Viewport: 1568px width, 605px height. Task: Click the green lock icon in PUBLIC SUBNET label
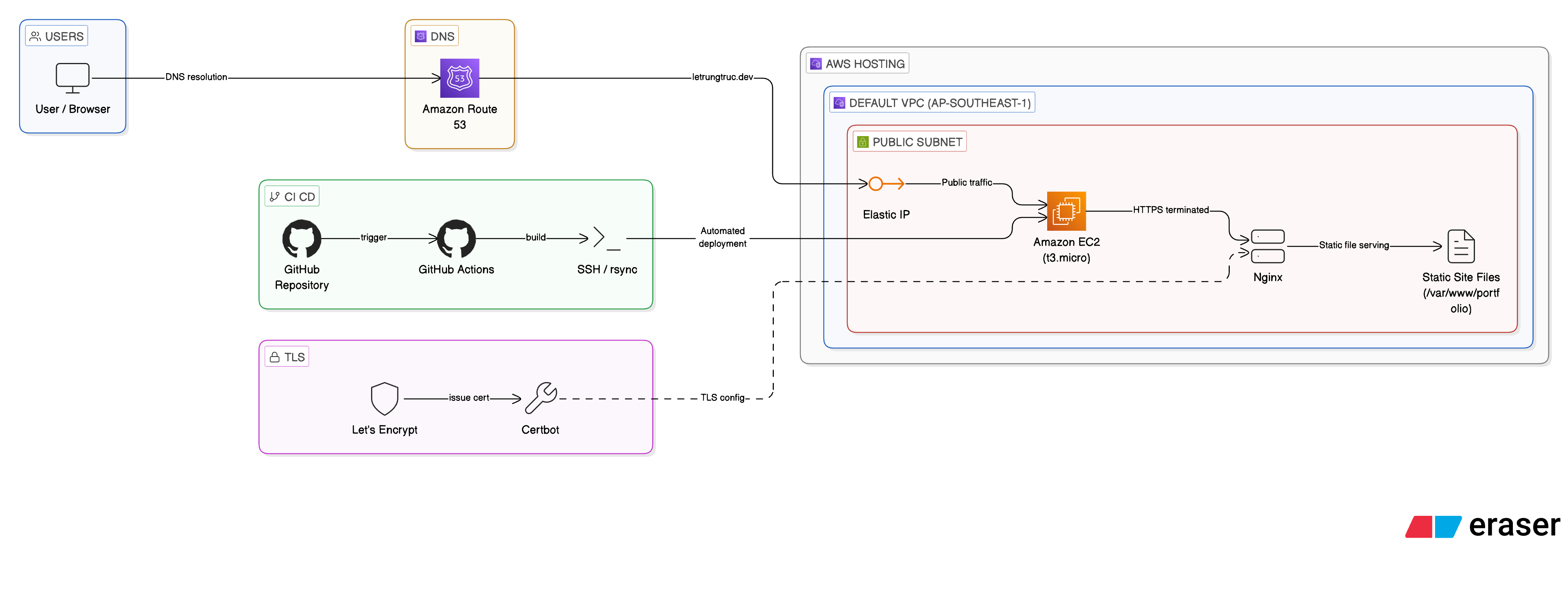point(863,142)
